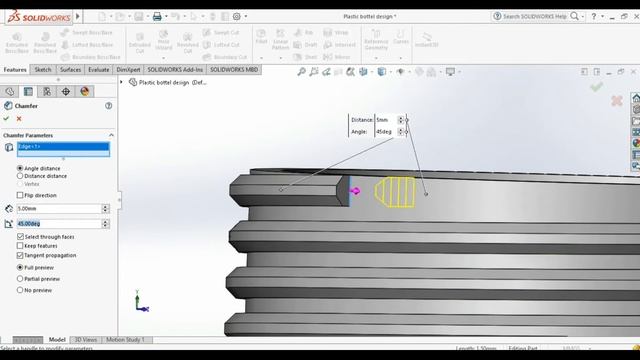Open the Model tab at bottom
The image size is (640, 360).
click(x=57, y=340)
